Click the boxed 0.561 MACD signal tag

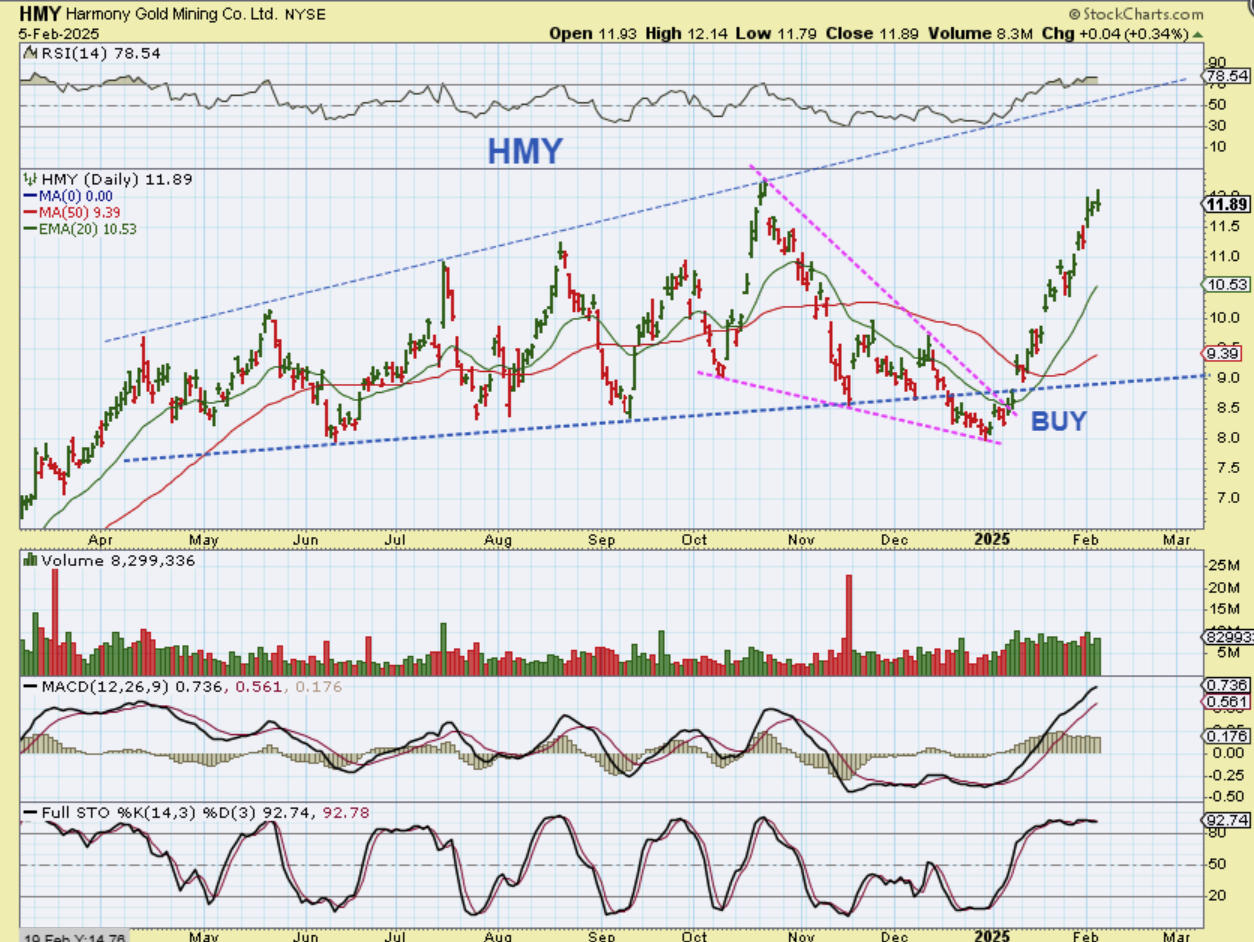1225,702
